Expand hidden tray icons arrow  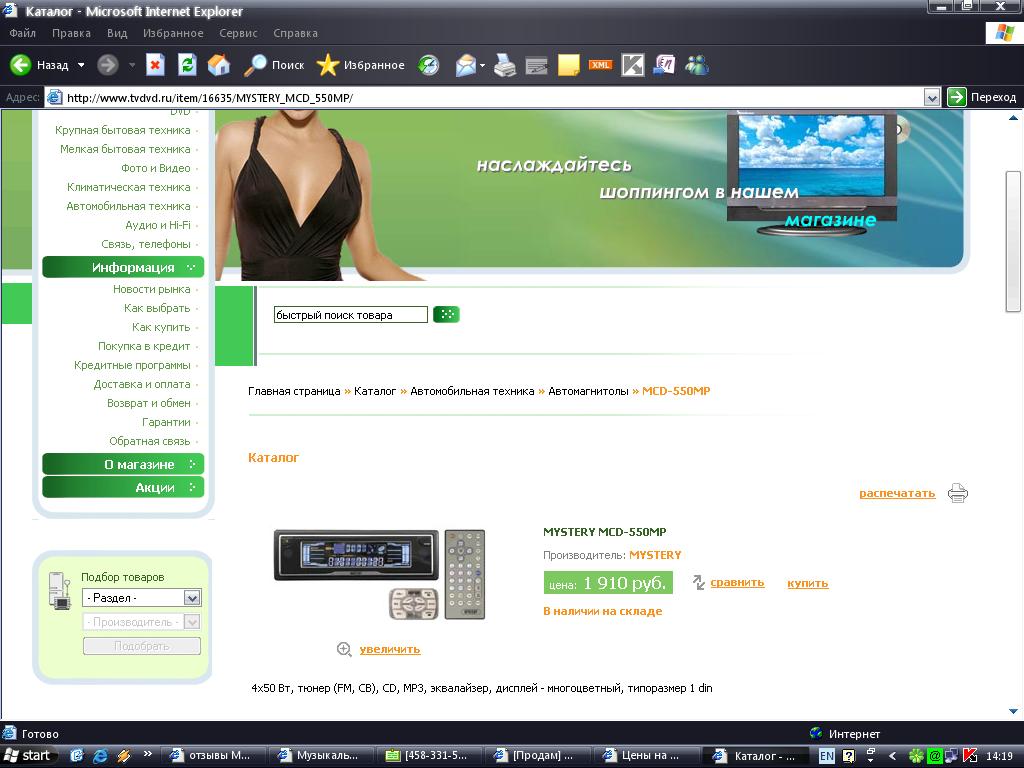point(893,756)
